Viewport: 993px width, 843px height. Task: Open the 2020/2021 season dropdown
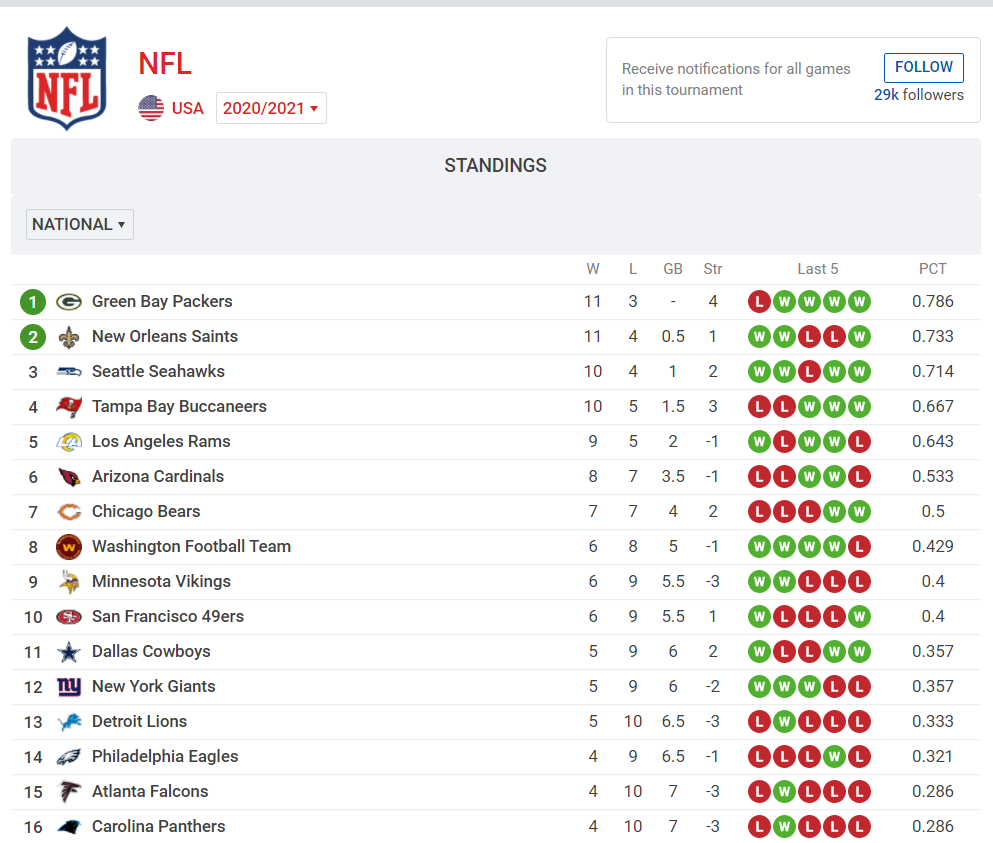tap(271, 108)
